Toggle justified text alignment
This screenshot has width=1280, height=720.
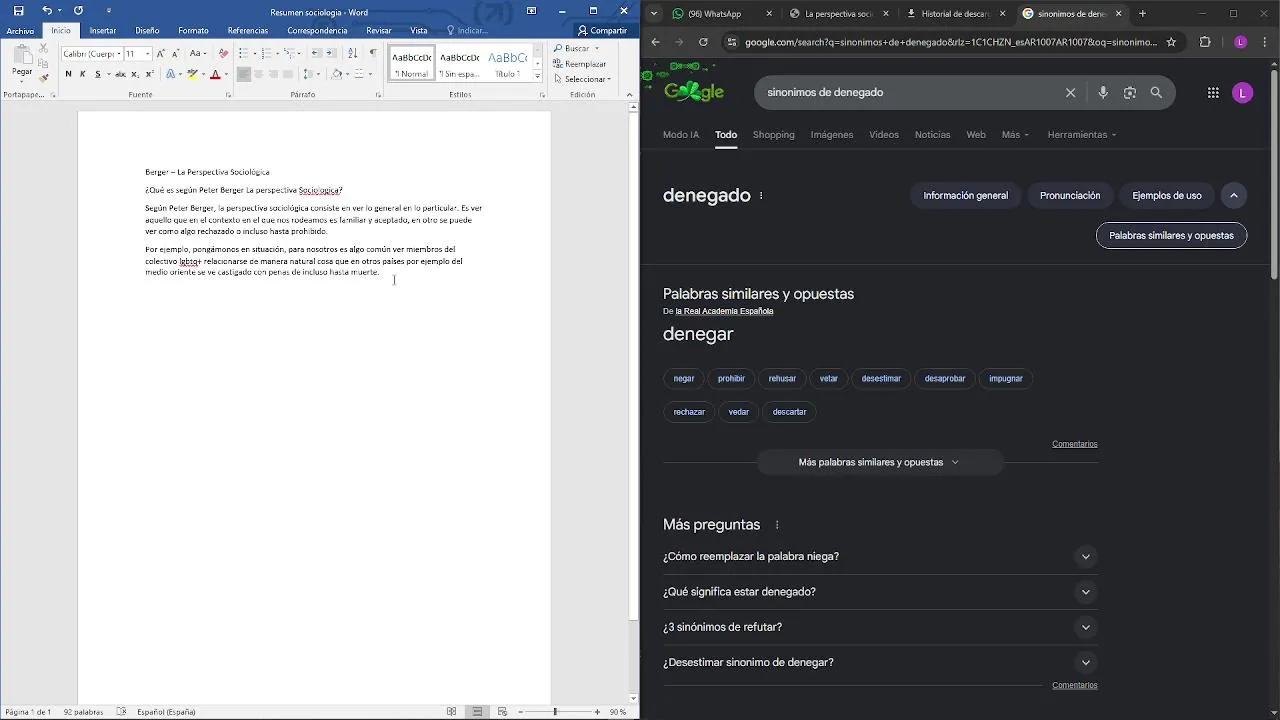click(288, 74)
